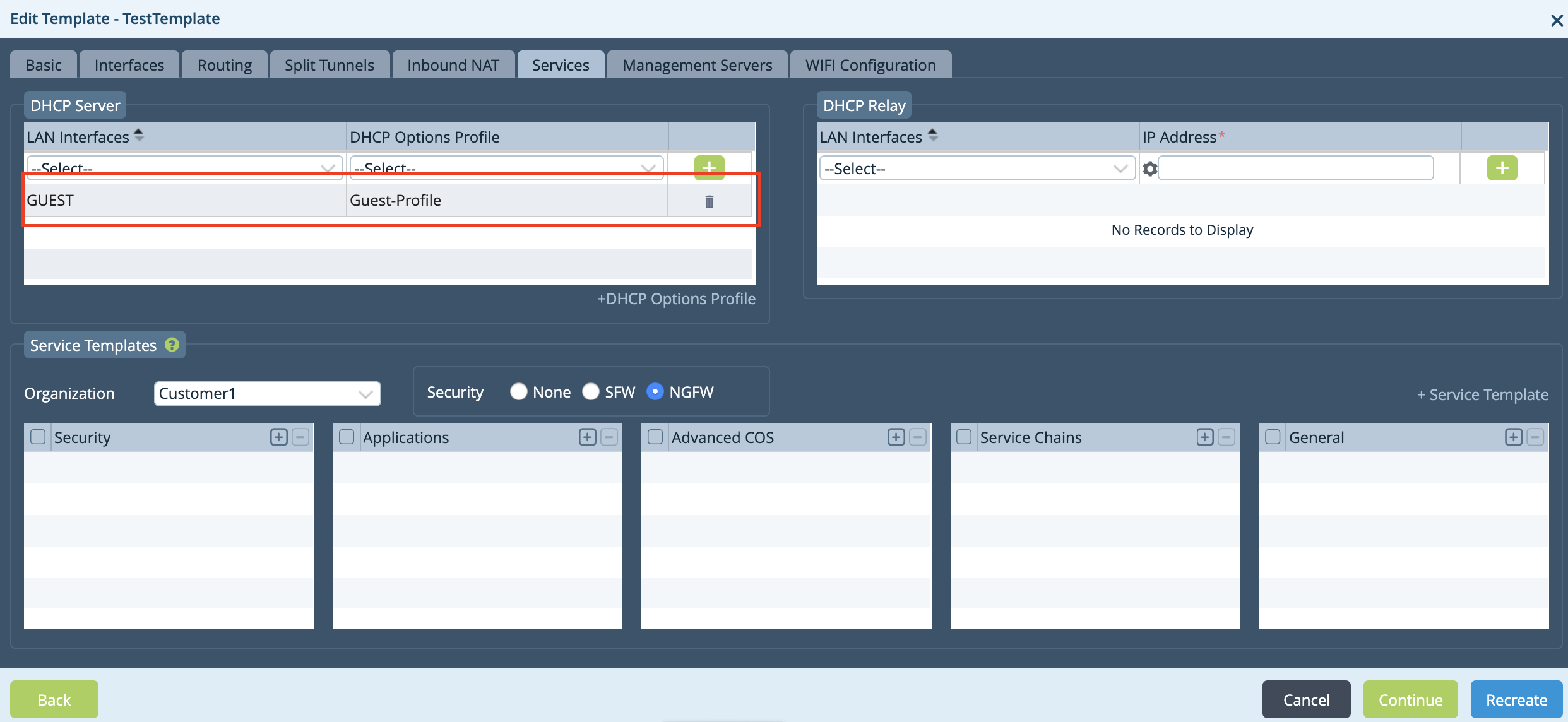Click the gear icon beside IP Address

(x=1149, y=169)
